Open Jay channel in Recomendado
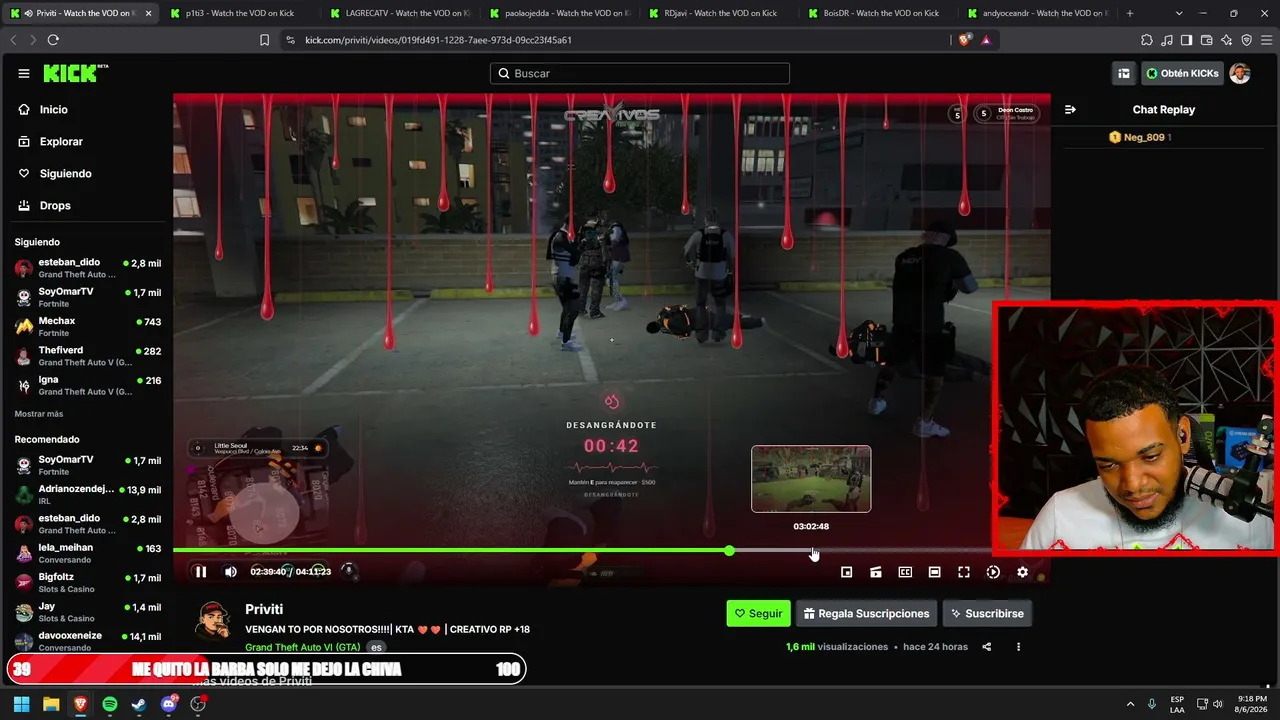 pyautogui.click(x=88, y=612)
